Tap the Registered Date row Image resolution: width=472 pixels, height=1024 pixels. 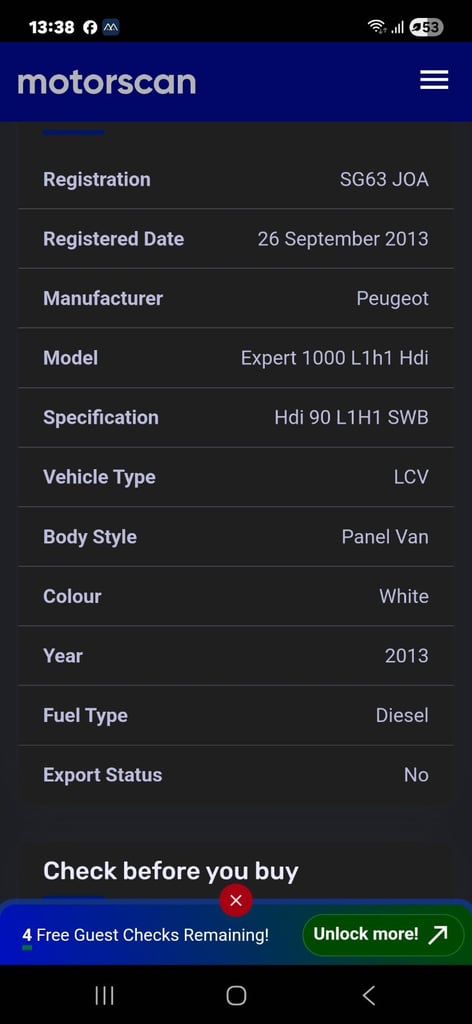236,239
